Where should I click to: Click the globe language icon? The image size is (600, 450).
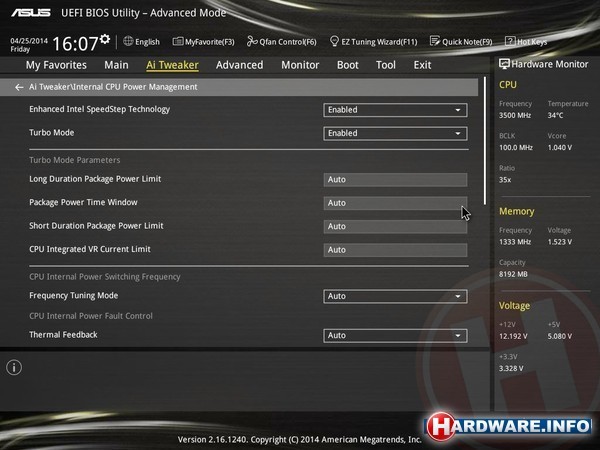point(128,42)
